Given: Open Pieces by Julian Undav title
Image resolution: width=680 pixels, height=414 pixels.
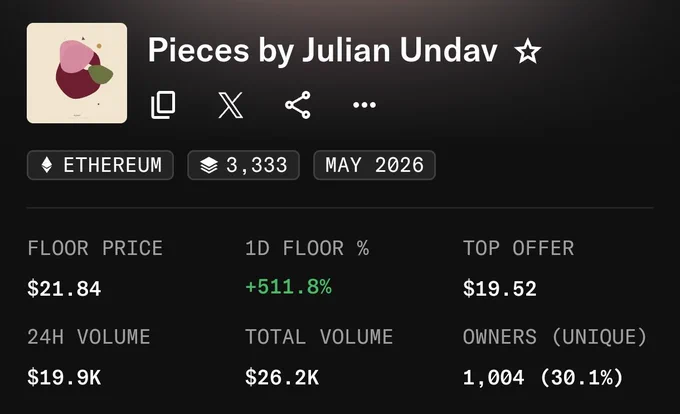Looking at the screenshot, I should (x=323, y=51).
